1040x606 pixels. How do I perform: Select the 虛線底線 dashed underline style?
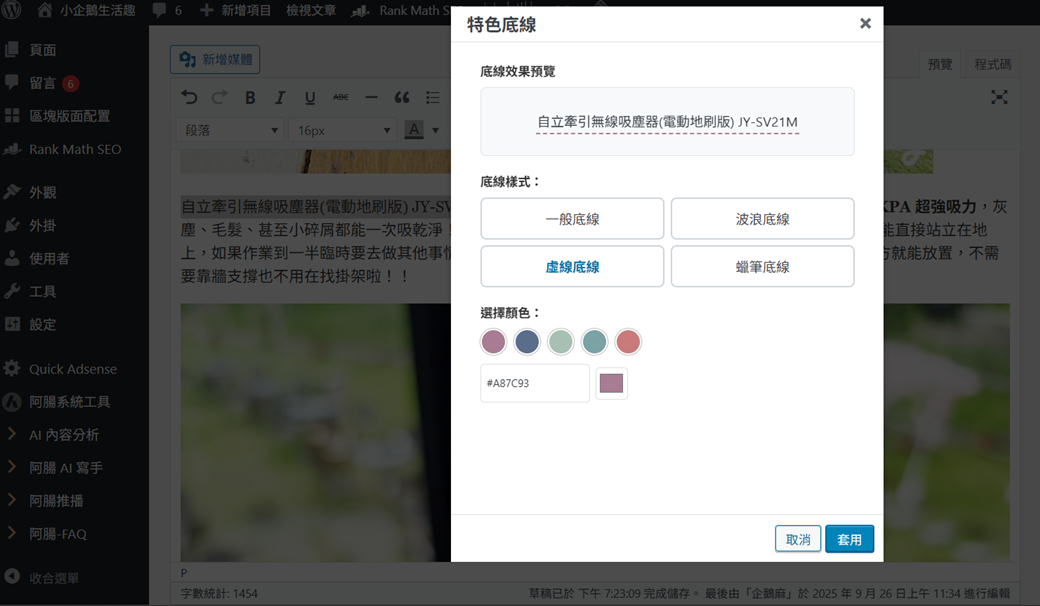coord(572,267)
